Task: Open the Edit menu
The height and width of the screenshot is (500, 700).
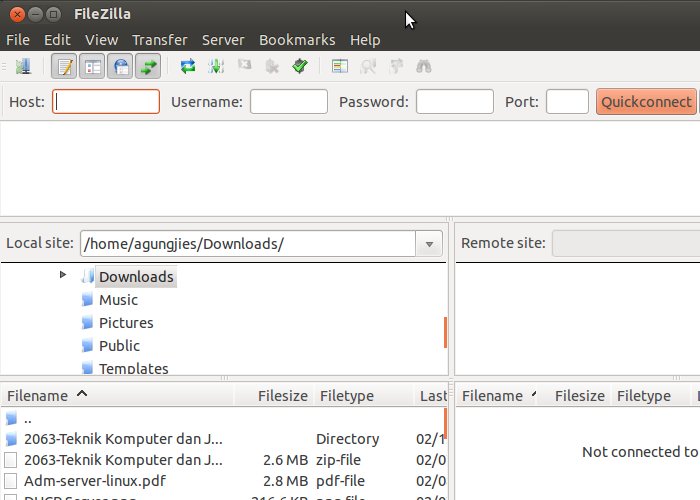Action: [x=57, y=40]
